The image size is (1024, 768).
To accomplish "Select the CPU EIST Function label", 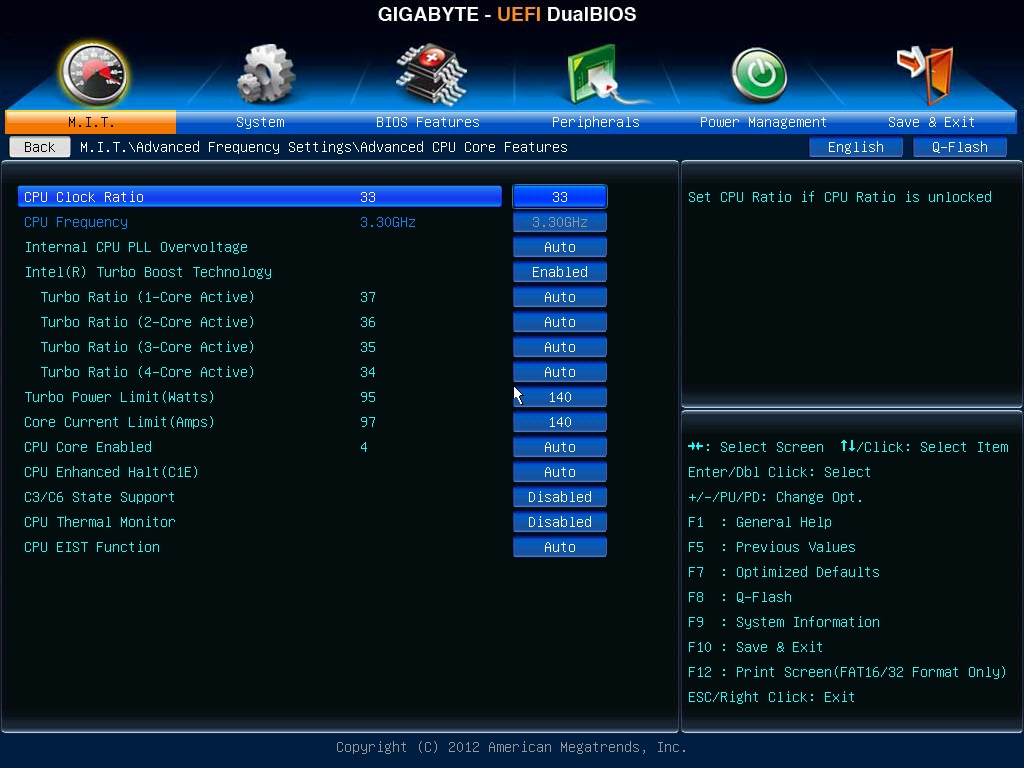I will tap(91, 547).
